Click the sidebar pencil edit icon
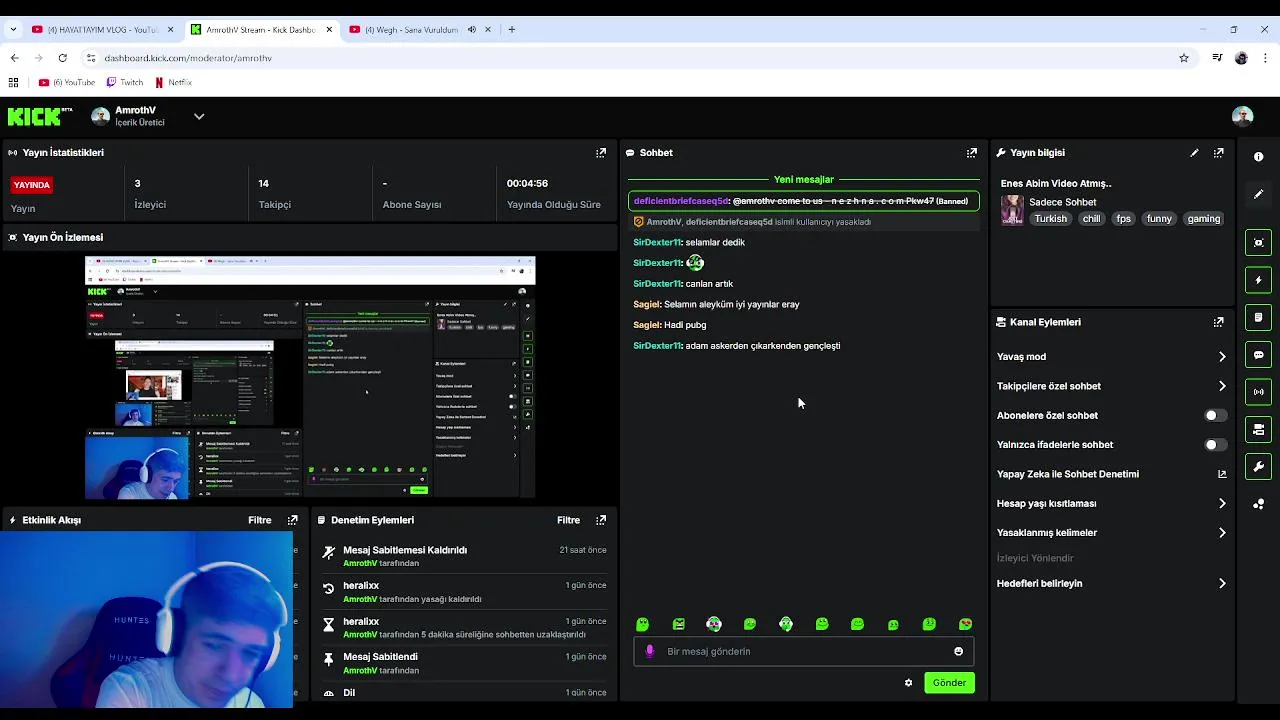This screenshot has width=1280, height=720. click(1258, 194)
